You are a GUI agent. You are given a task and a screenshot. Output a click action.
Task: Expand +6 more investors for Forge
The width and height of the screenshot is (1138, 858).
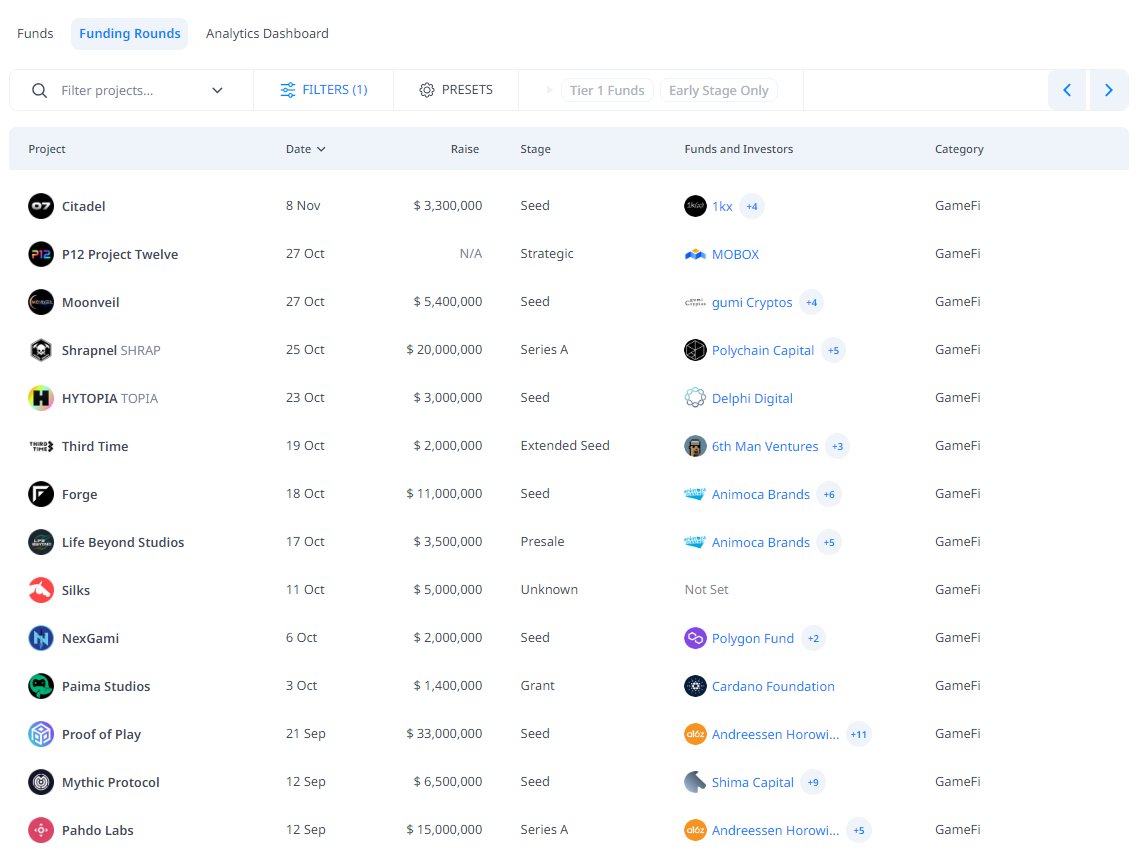[829, 494]
